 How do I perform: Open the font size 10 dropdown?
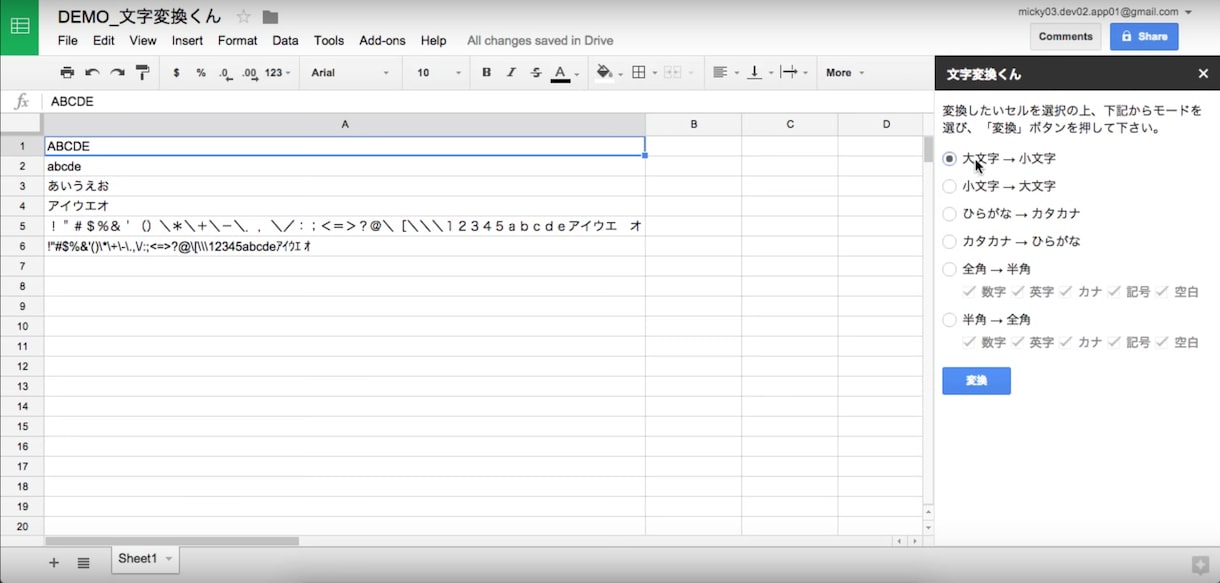pos(439,73)
